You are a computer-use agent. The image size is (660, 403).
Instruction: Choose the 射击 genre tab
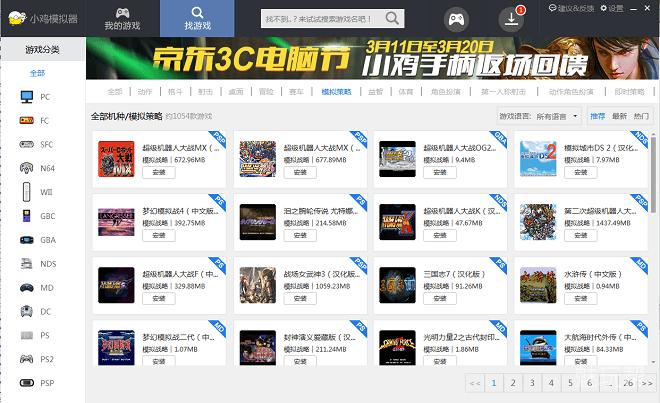[x=205, y=91]
